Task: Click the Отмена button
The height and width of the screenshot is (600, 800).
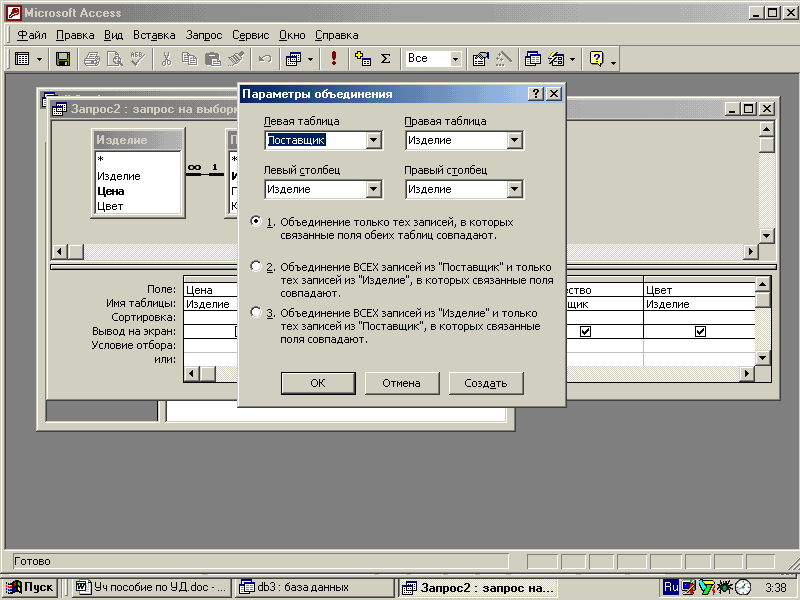Action: click(402, 383)
